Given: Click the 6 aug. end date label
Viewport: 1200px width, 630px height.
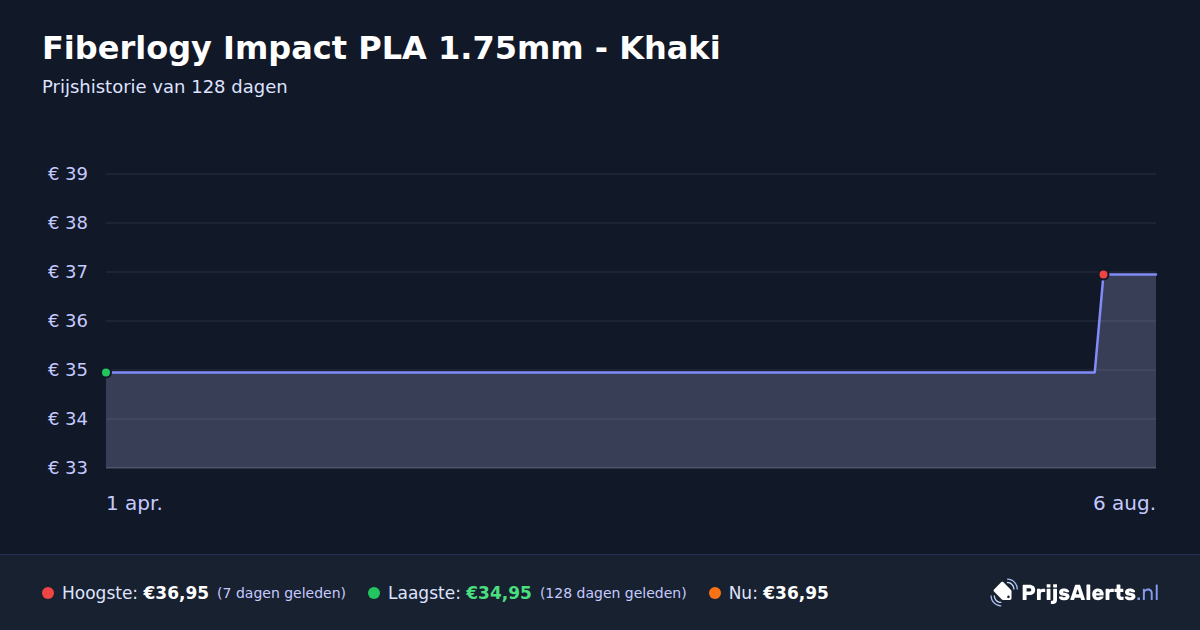Looking at the screenshot, I should click(1124, 503).
